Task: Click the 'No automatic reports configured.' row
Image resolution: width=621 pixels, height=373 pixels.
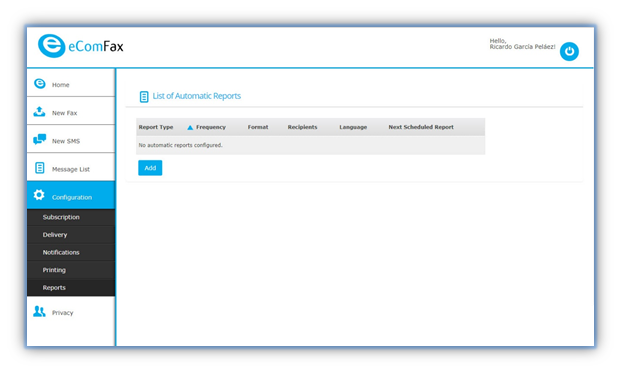Action: (310, 145)
